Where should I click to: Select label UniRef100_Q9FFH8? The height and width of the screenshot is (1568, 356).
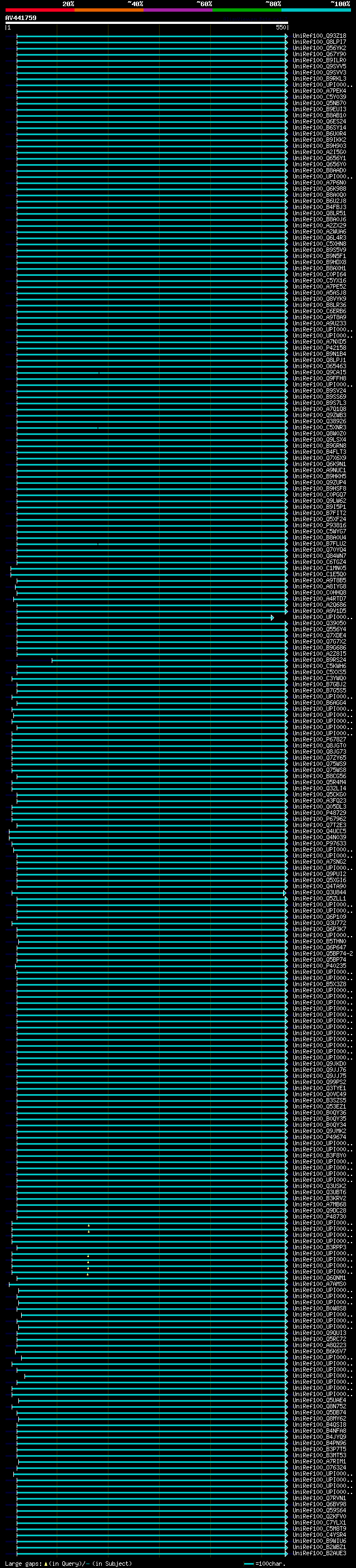(x=319, y=379)
